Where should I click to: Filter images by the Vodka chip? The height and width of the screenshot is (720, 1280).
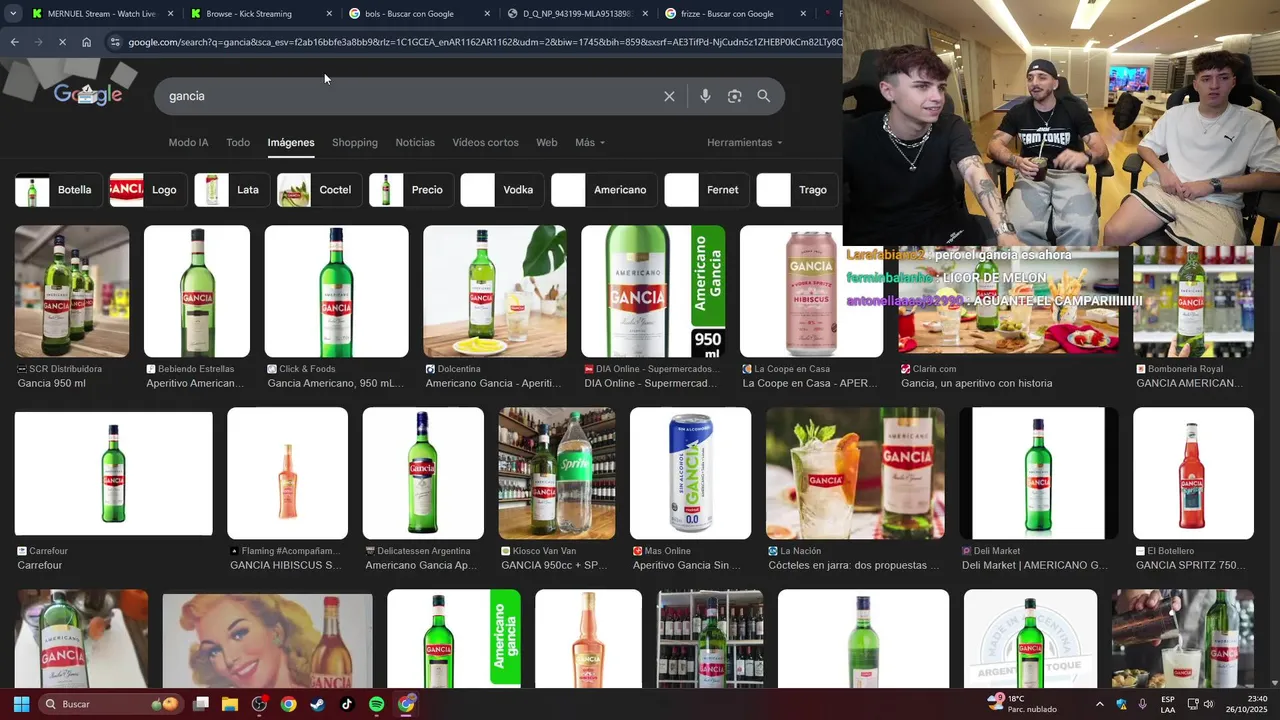click(x=501, y=190)
